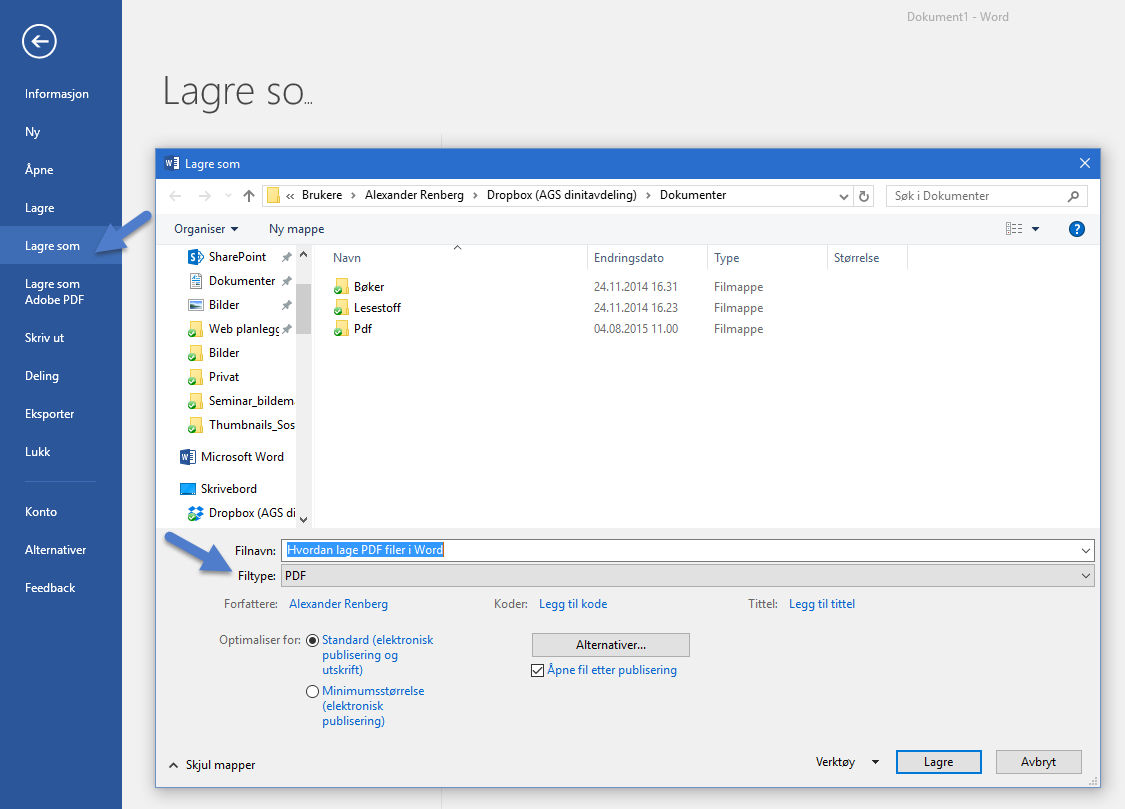Open Eksporter in backstage menu

50,414
